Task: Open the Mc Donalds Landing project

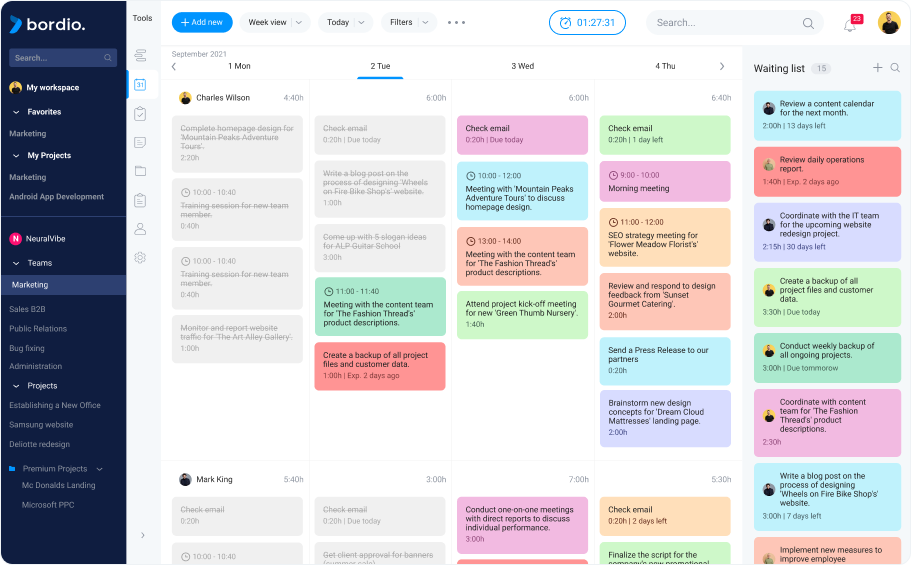Action: pyautogui.click(x=58, y=485)
